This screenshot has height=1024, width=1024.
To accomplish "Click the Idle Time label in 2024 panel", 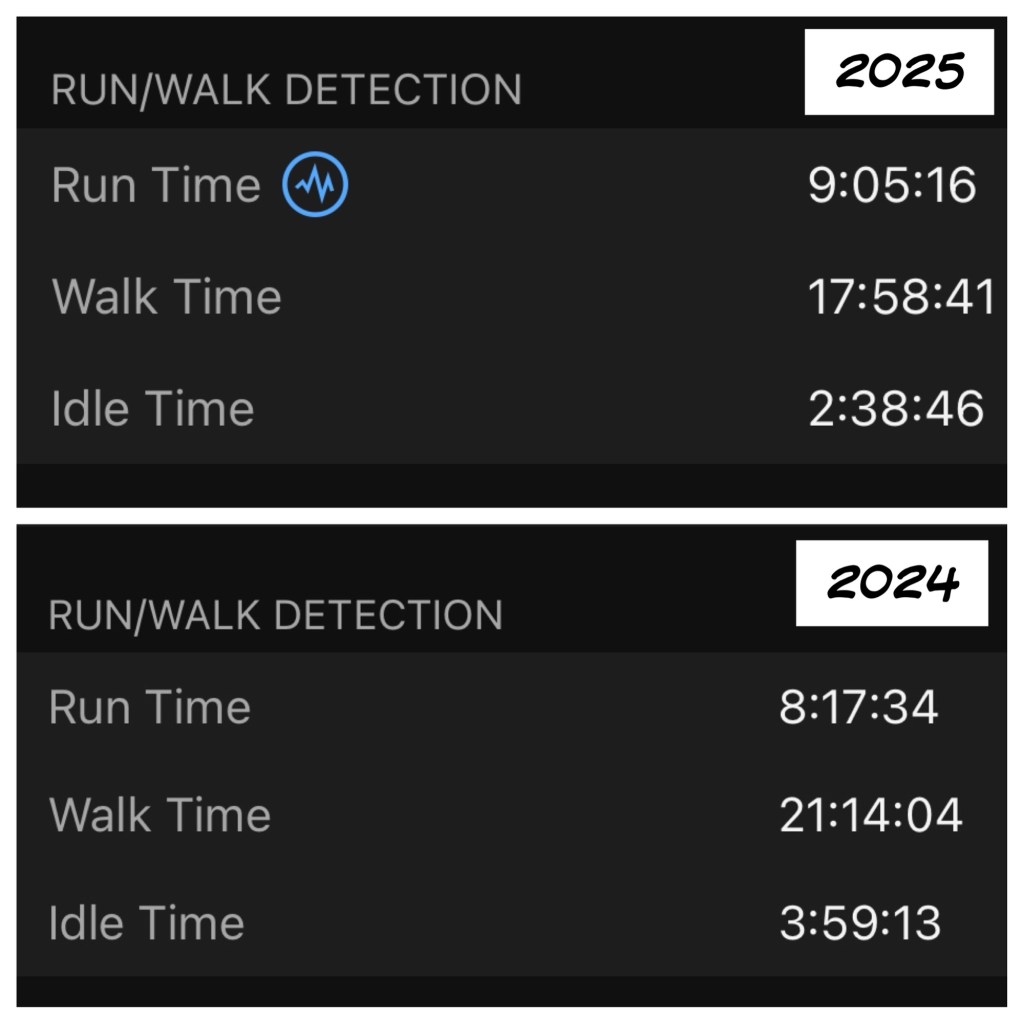I will click(146, 922).
